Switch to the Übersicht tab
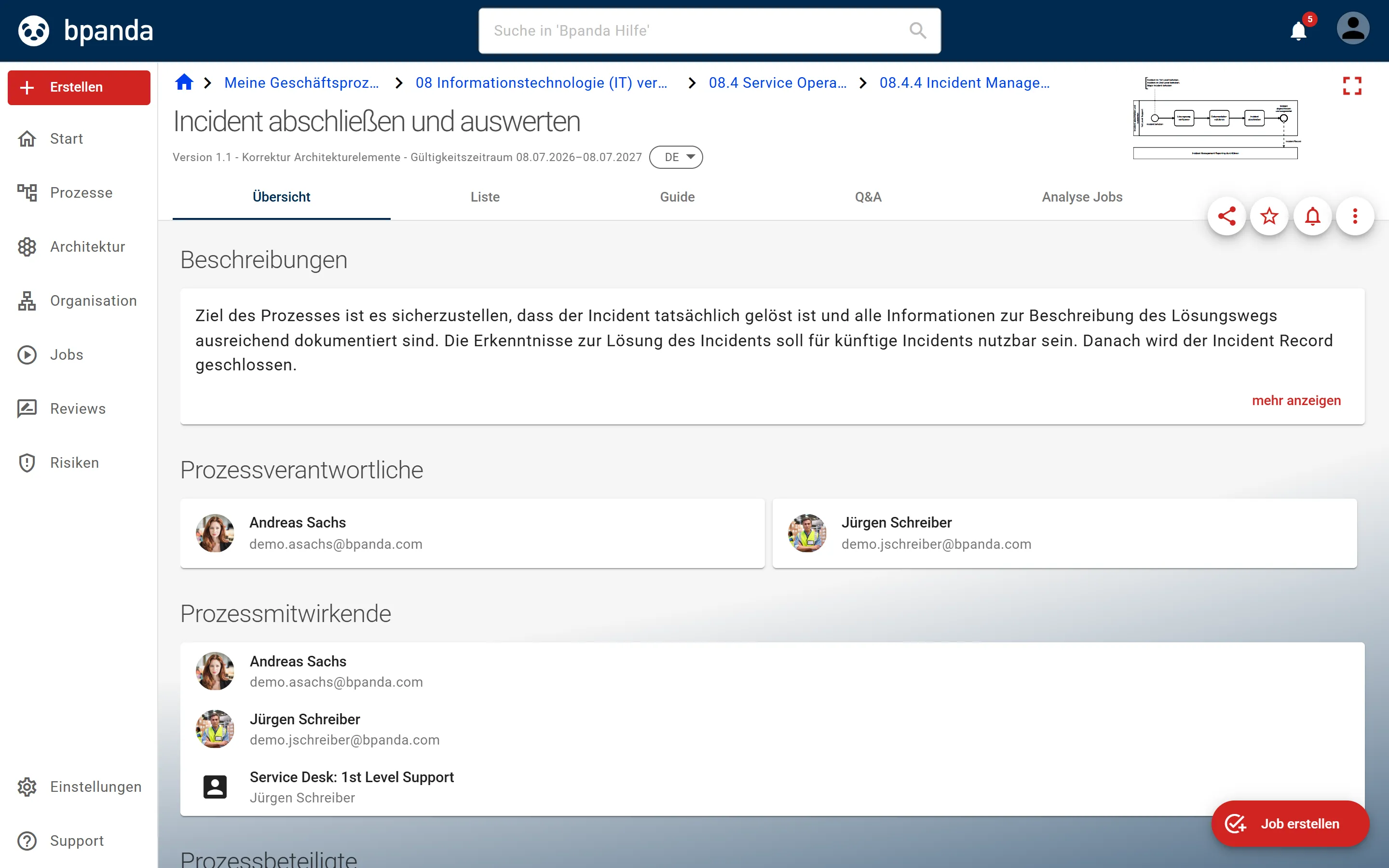 (281, 198)
